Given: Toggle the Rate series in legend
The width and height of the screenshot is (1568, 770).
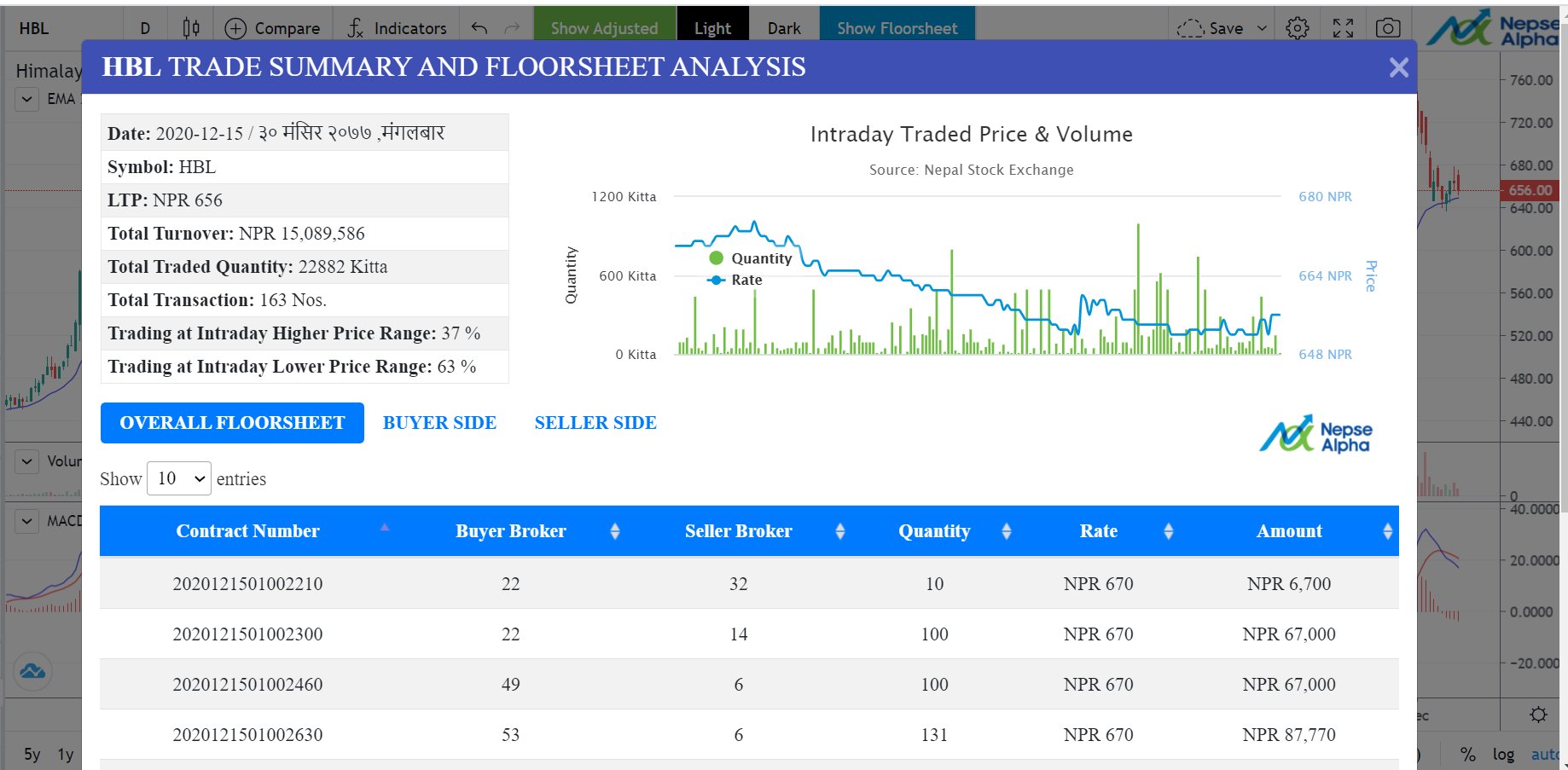Looking at the screenshot, I should [x=735, y=280].
